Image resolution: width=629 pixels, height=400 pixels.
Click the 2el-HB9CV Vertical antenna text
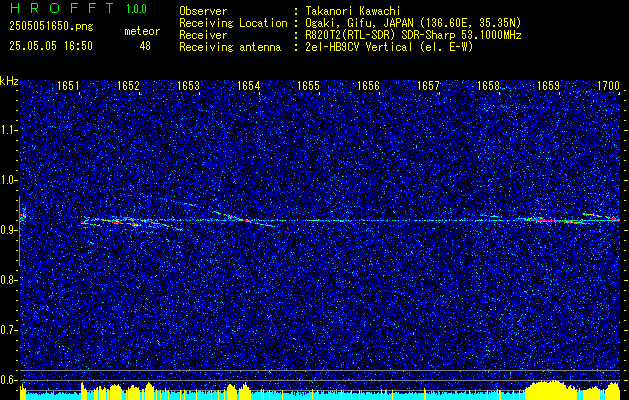tap(389, 47)
